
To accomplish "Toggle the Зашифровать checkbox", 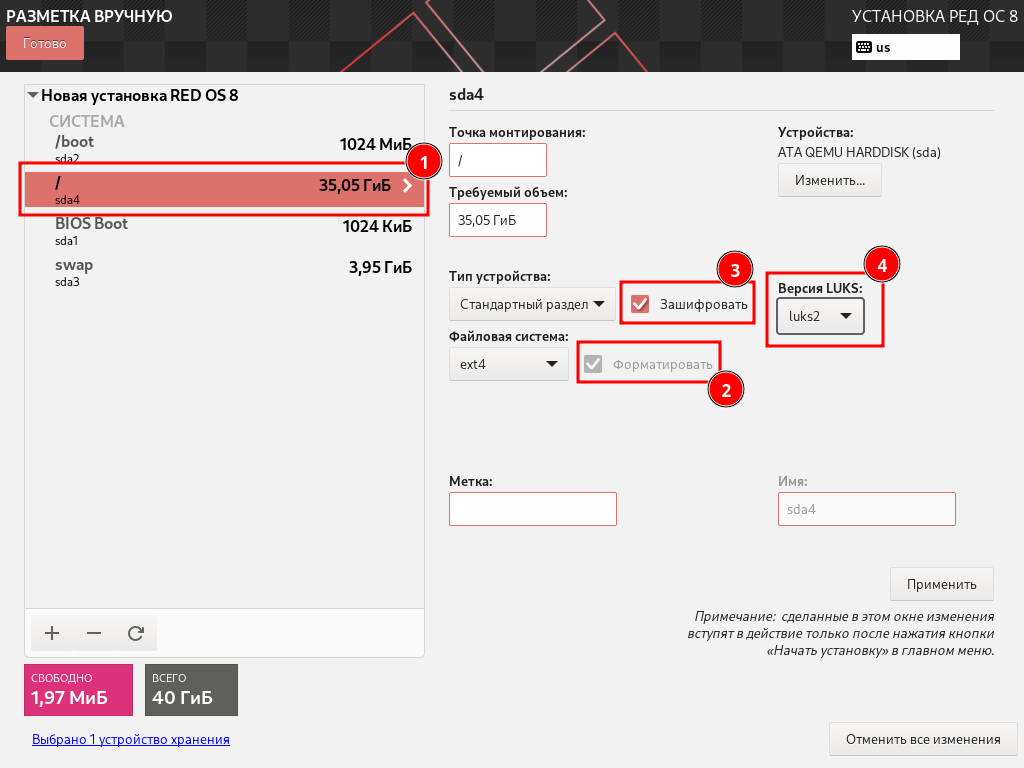I will (640, 304).
